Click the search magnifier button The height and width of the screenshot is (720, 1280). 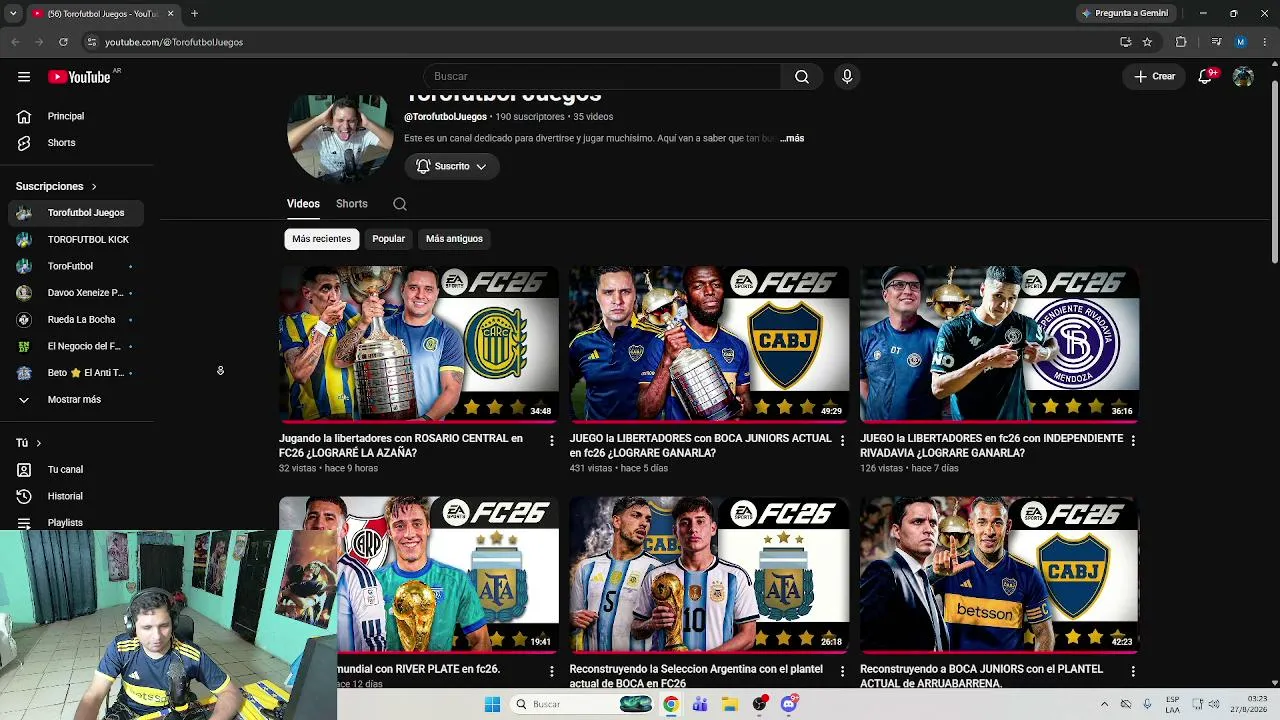point(802,77)
